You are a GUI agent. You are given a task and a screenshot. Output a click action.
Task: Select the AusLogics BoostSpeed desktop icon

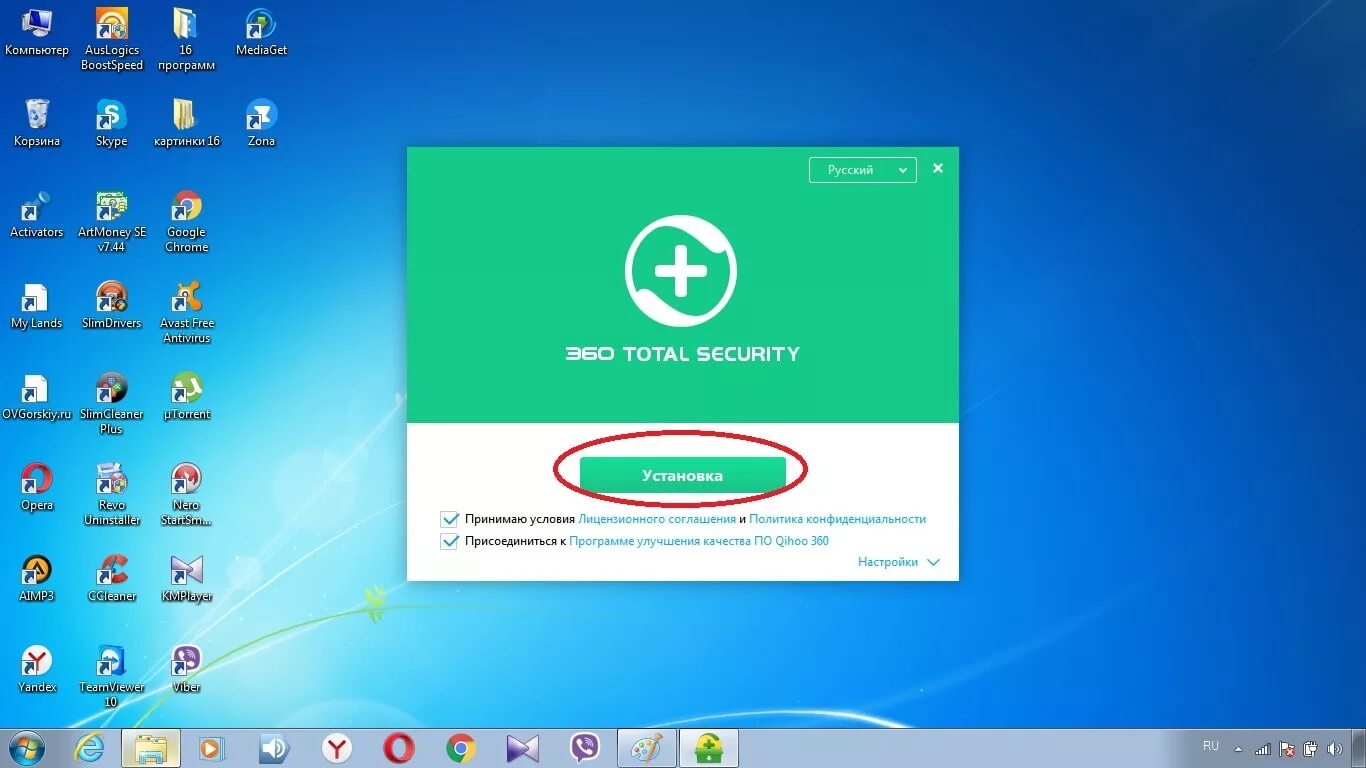(x=112, y=40)
